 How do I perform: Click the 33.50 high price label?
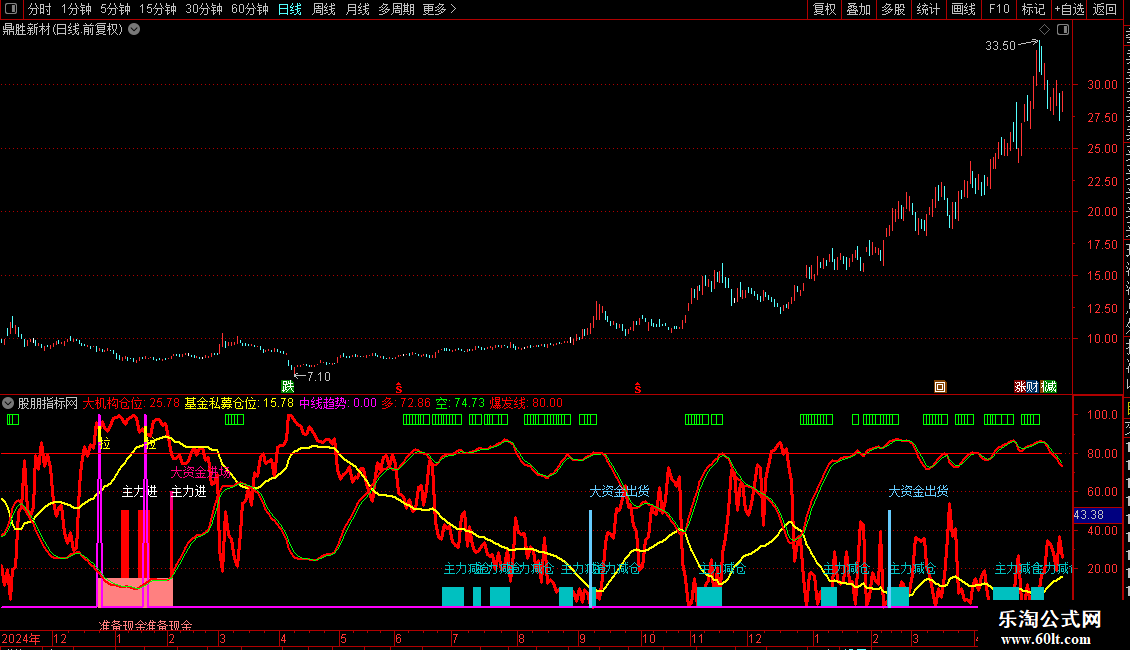point(1000,45)
